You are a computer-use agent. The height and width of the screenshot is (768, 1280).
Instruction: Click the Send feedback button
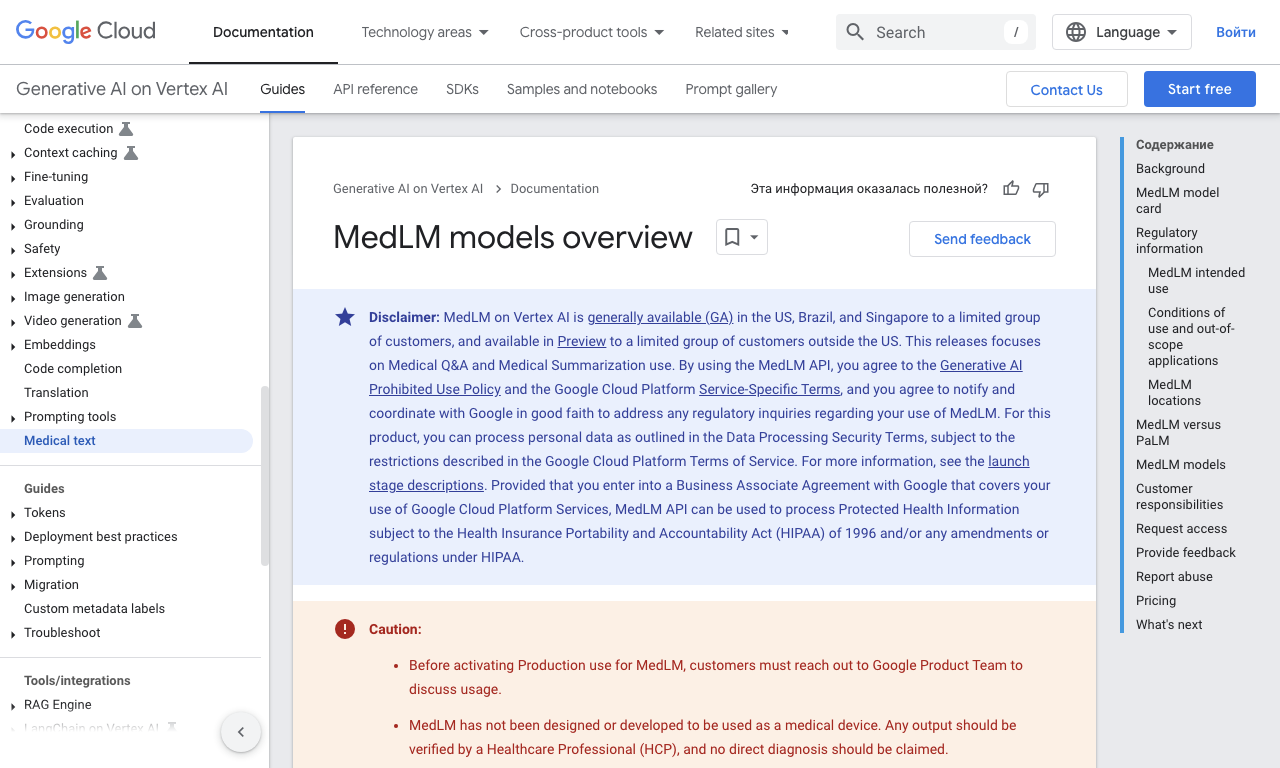point(982,239)
